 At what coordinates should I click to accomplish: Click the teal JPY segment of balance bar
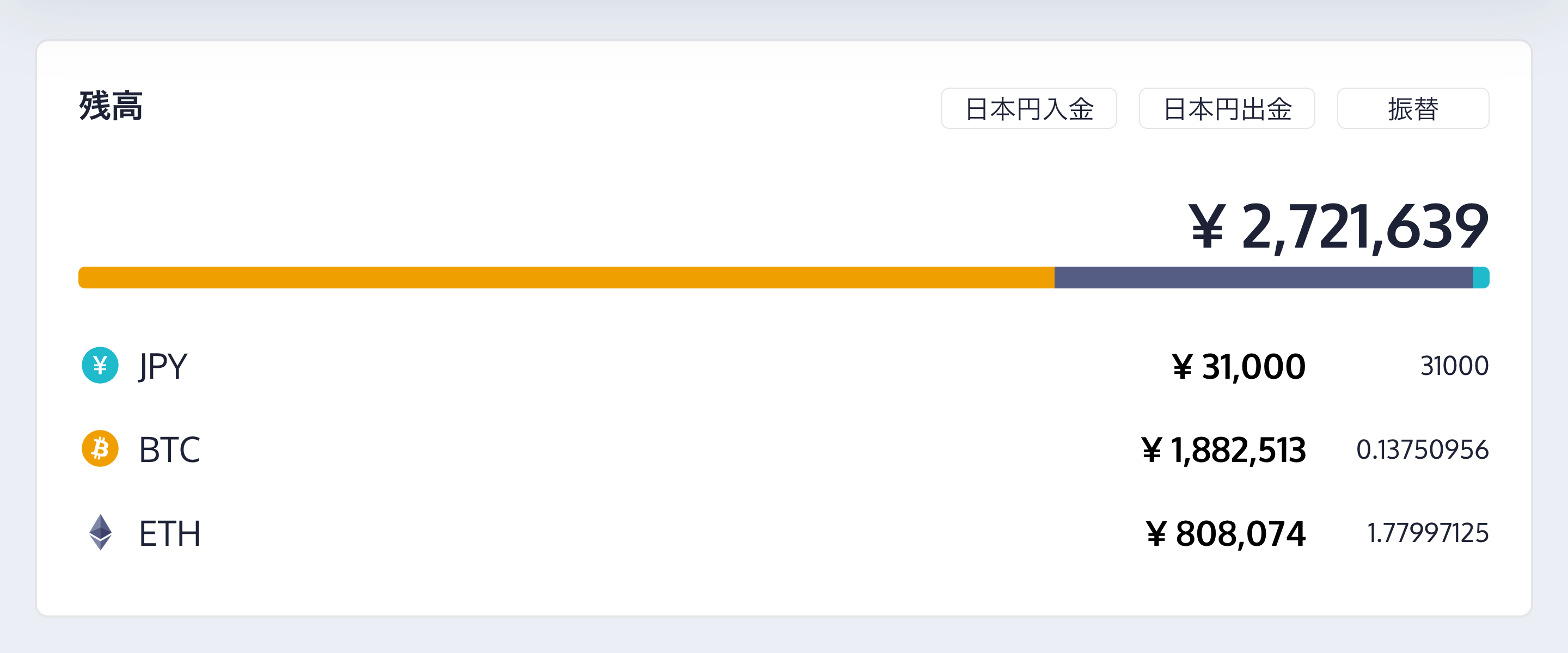(1481, 278)
